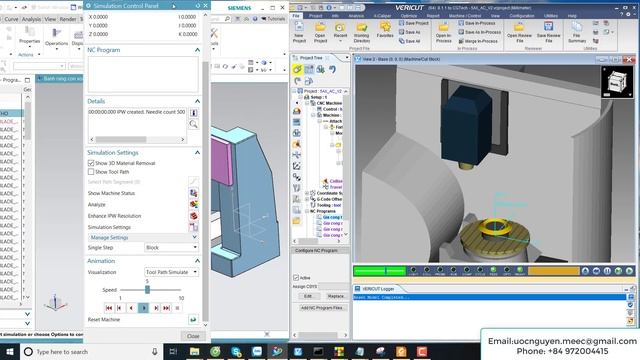Collapse the CNC Machine tree node
This screenshot has height=360, width=640.
[x=307, y=103]
